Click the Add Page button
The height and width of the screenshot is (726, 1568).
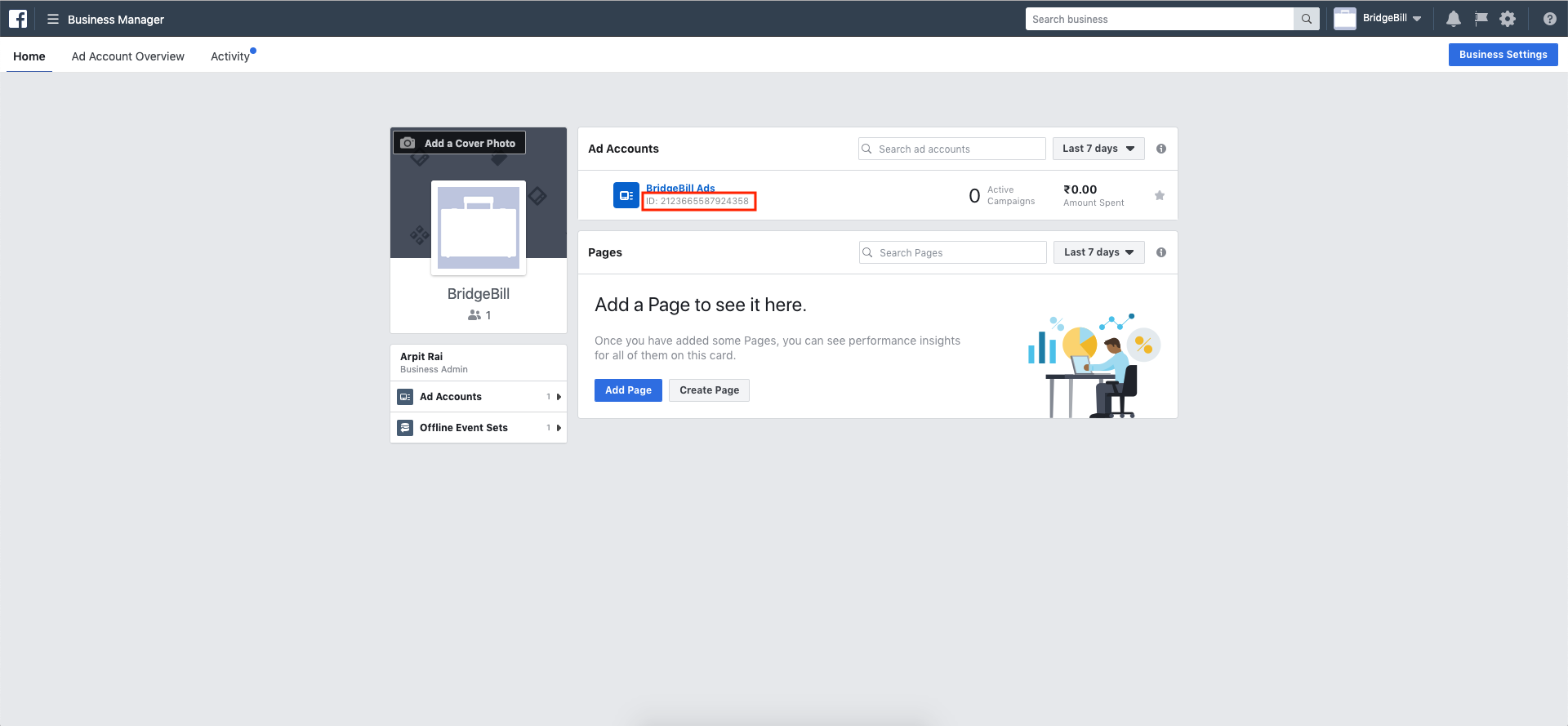coord(628,390)
